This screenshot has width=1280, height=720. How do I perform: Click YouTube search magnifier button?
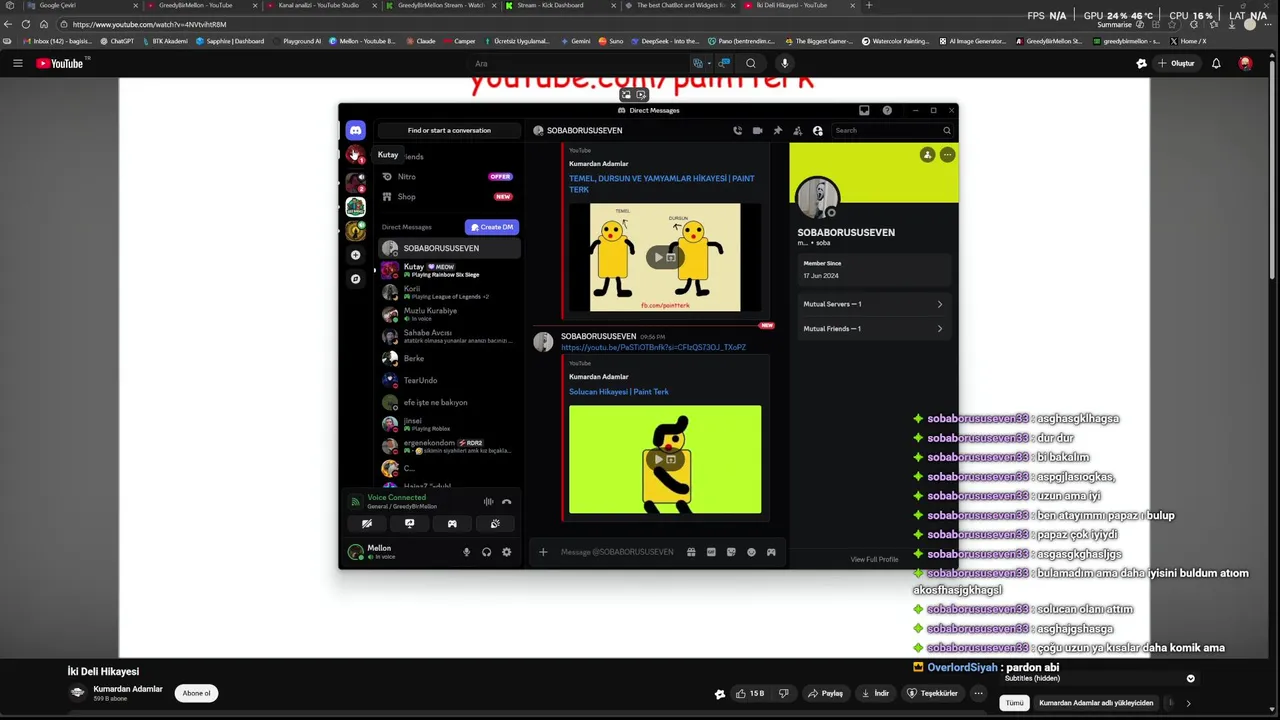(x=751, y=63)
